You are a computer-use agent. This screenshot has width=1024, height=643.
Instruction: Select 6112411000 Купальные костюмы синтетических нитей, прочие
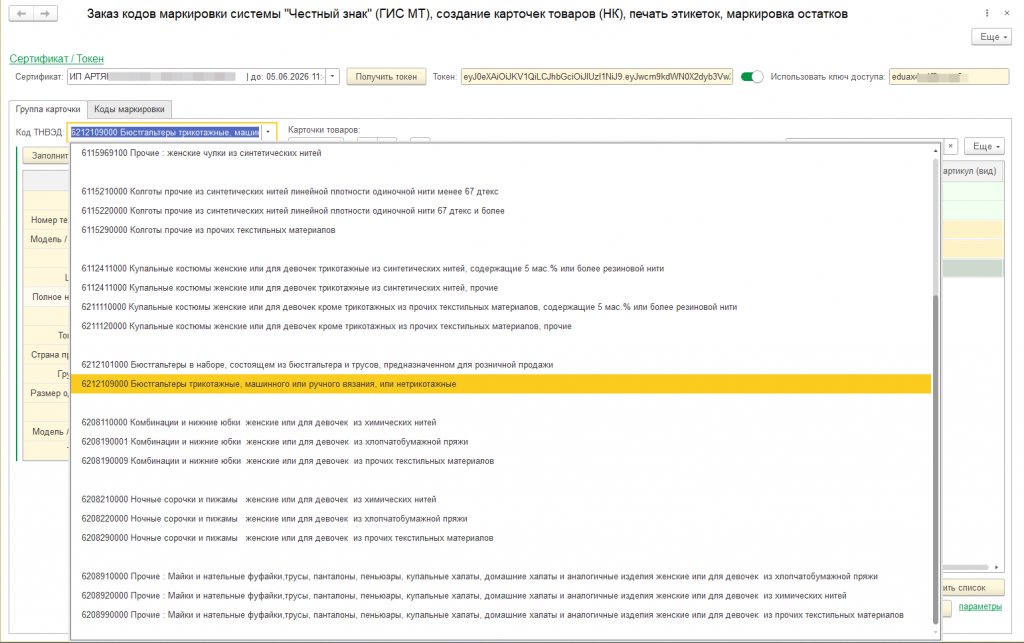(500, 288)
